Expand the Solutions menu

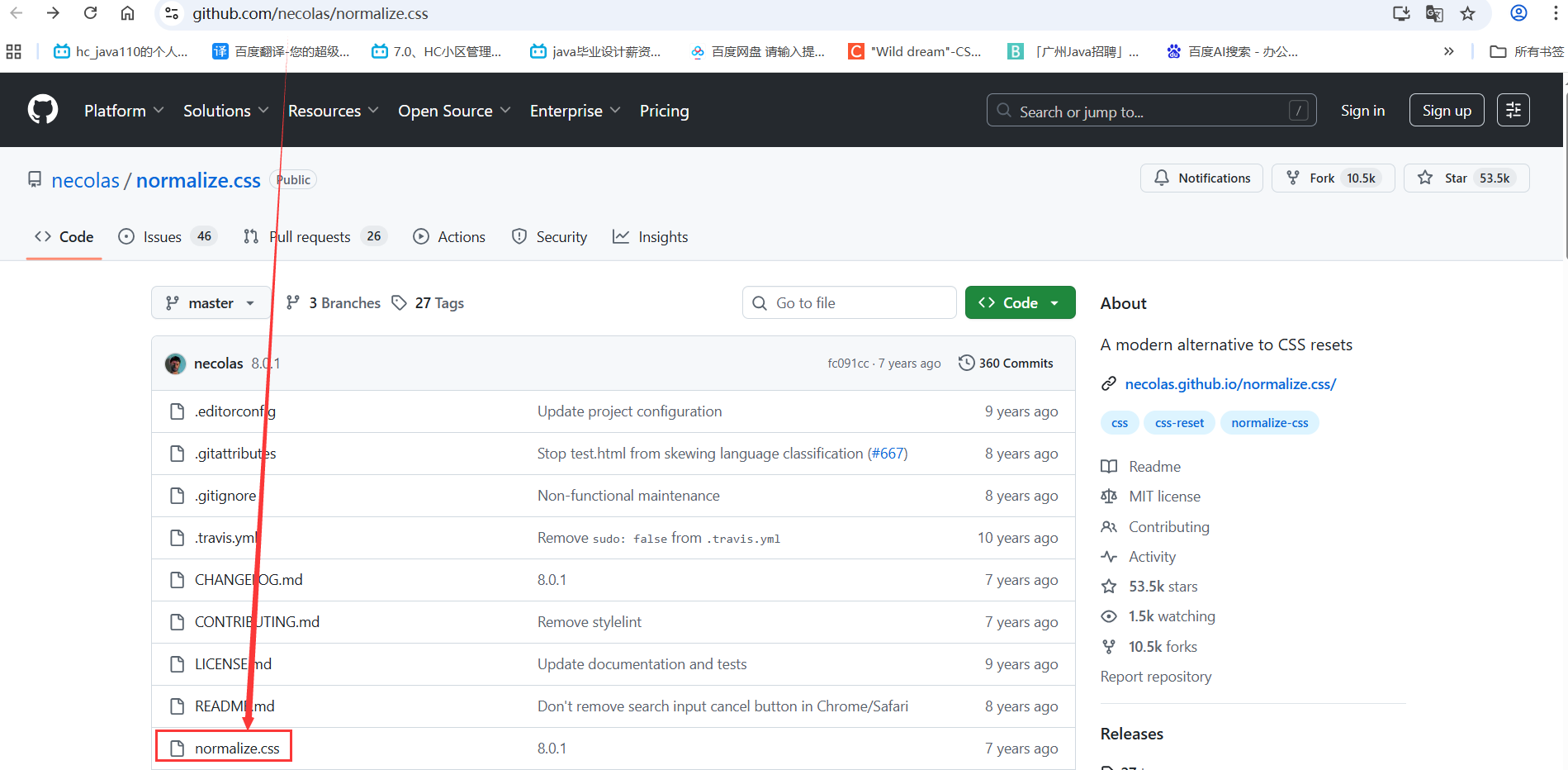point(225,111)
